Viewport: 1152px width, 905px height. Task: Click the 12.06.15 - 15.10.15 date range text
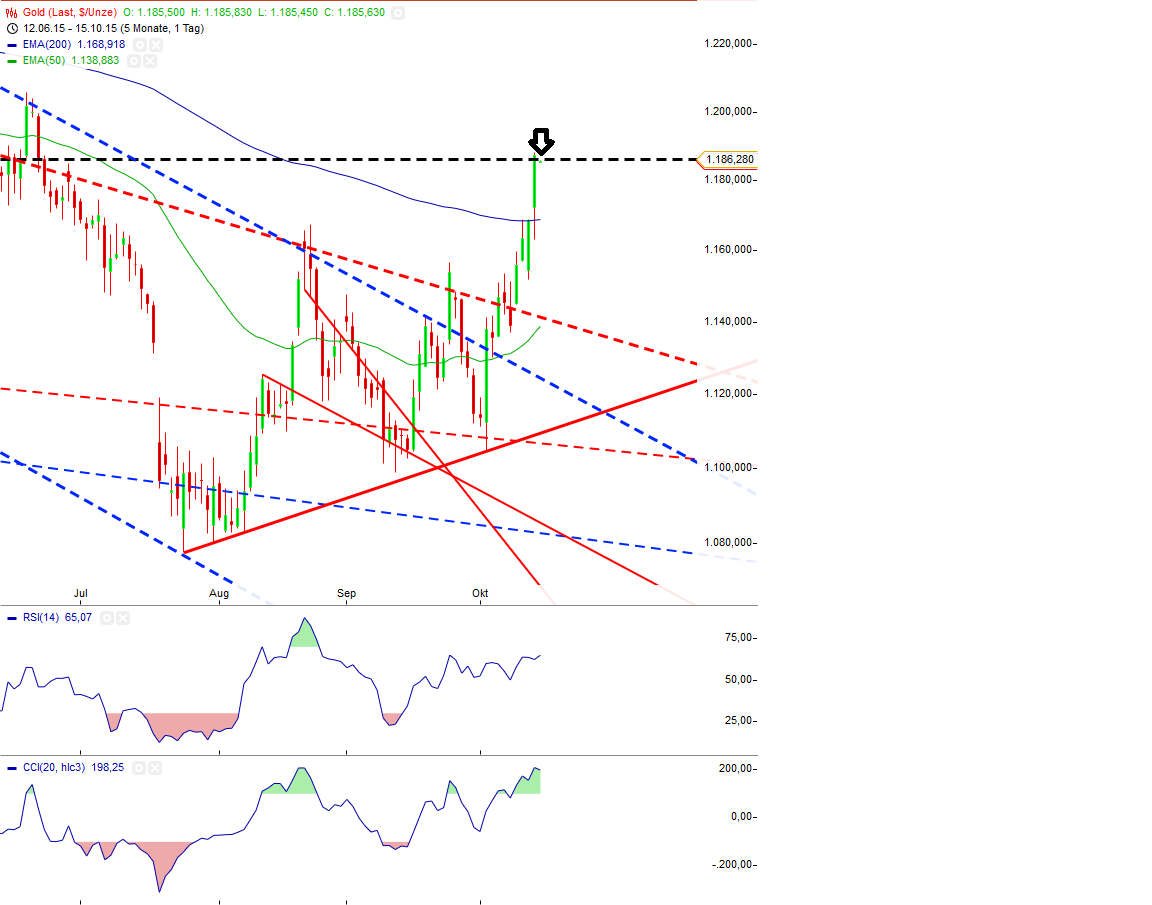(100, 27)
